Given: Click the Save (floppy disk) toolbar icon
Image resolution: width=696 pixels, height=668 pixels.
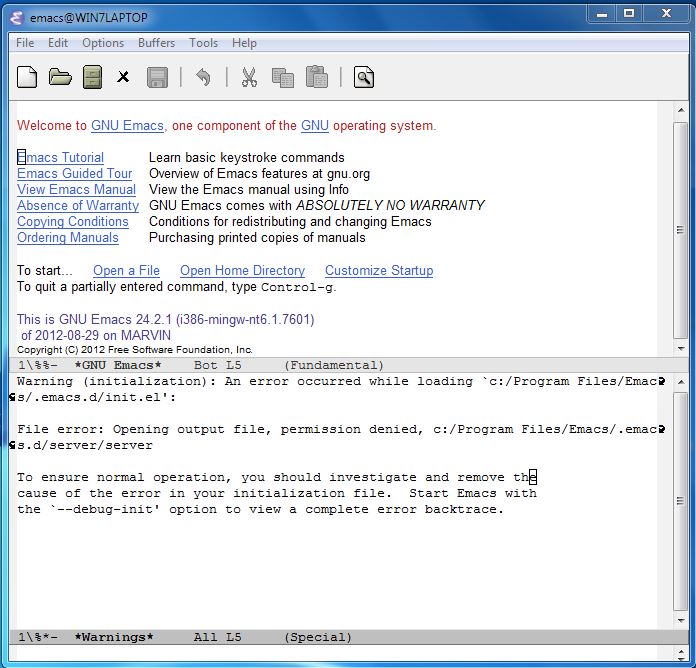Looking at the screenshot, I should [158, 77].
